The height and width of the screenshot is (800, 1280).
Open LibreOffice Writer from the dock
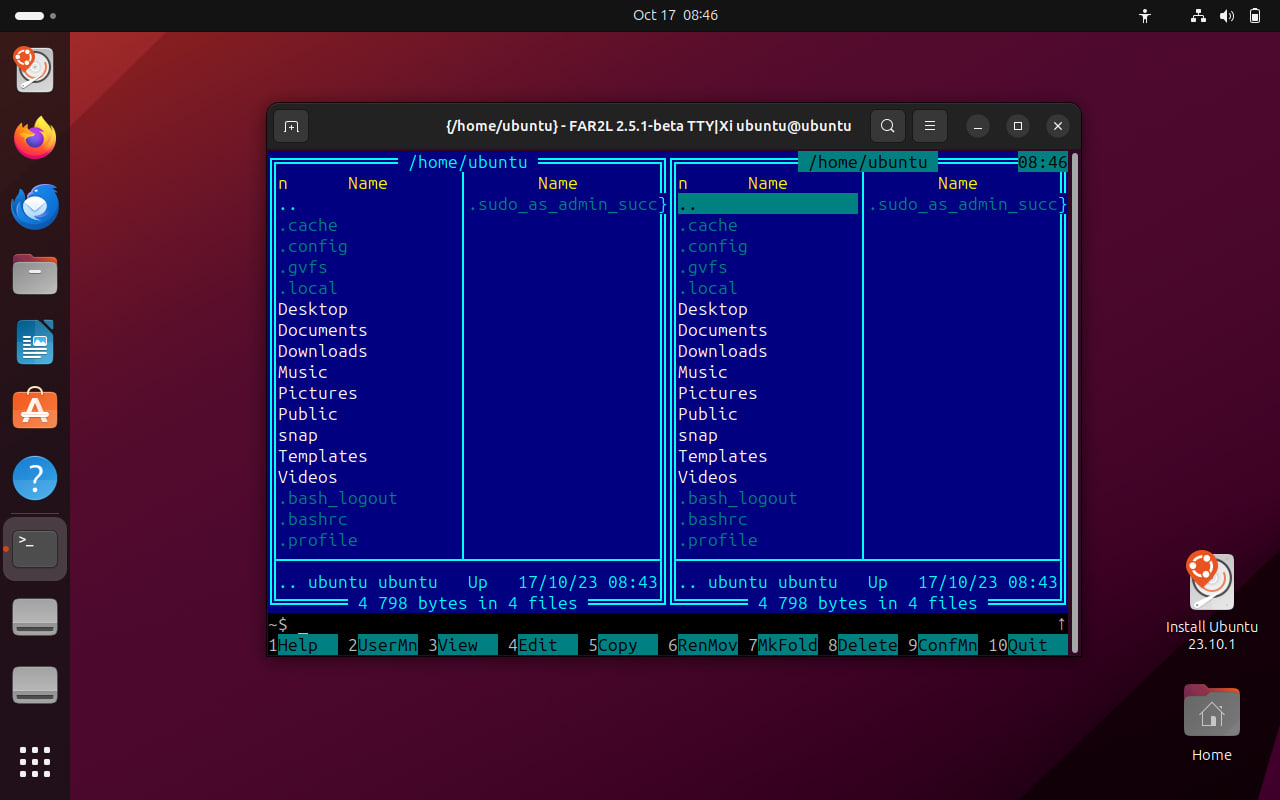35,342
